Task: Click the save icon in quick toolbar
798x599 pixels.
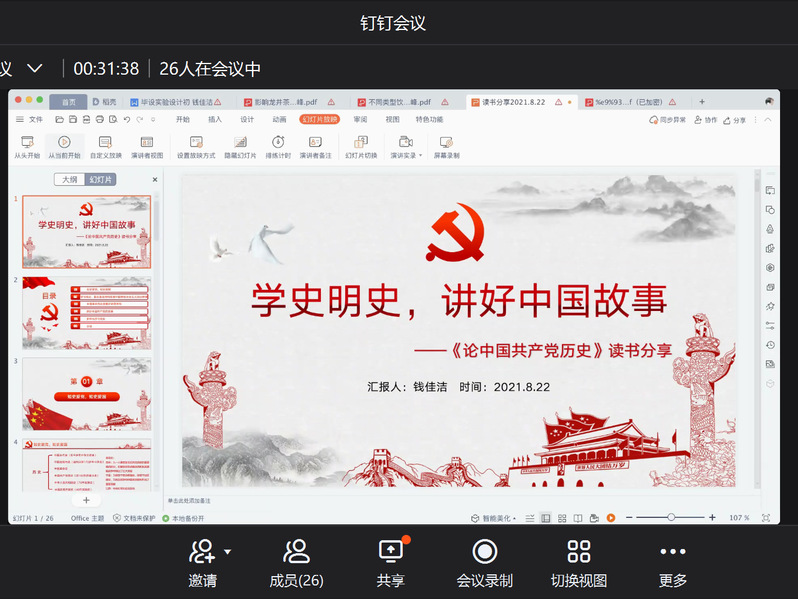Action: pyautogui.click(x=73, y=120)
